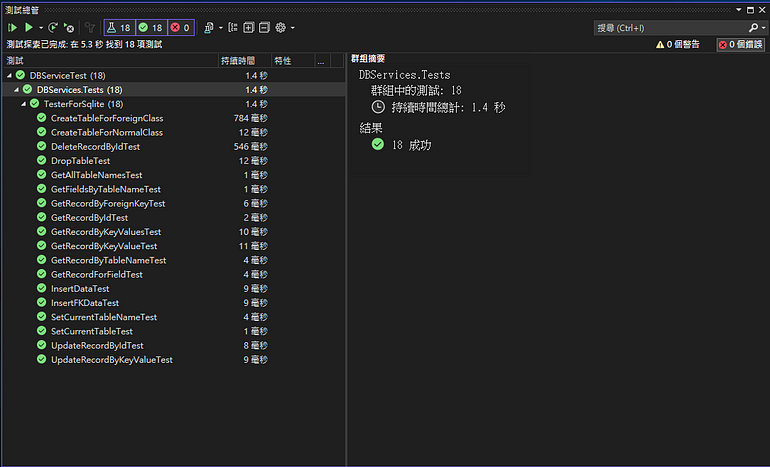The height and width of the screenshot is (467, 770).
Task: Toggle total tests filter showing 18
Action: [119, 28]
